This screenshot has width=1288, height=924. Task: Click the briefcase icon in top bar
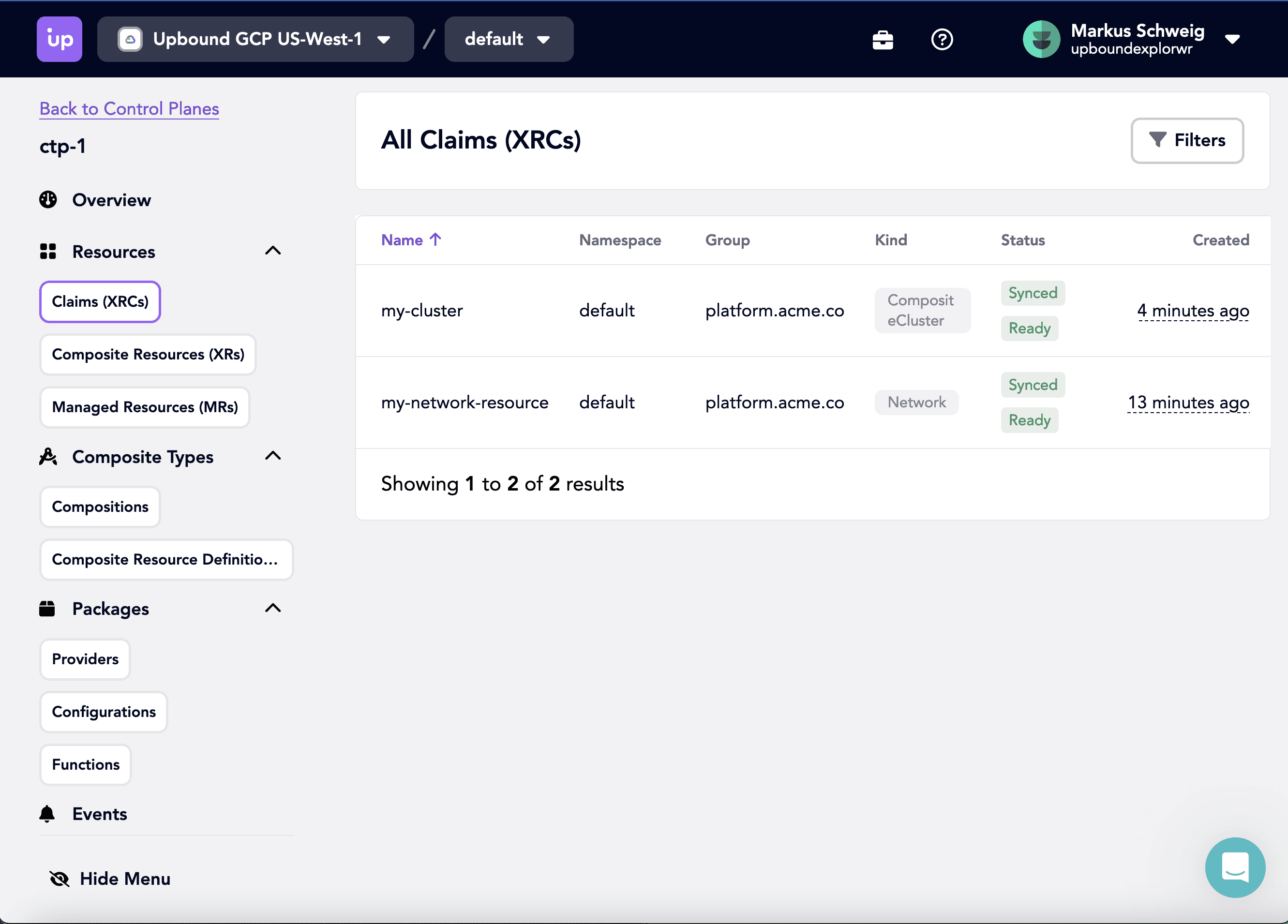click(x=883, y=40)
